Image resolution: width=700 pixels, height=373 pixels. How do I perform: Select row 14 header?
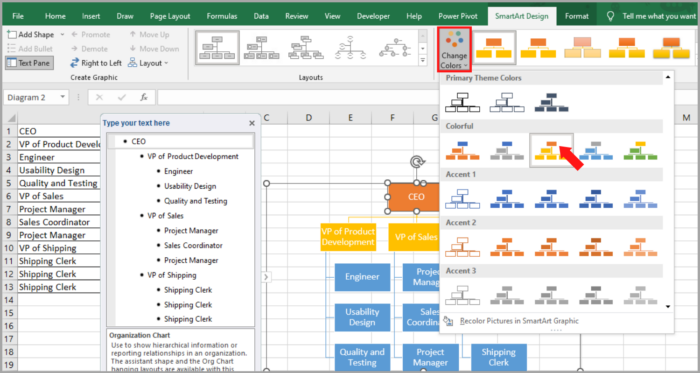(8, 299)
